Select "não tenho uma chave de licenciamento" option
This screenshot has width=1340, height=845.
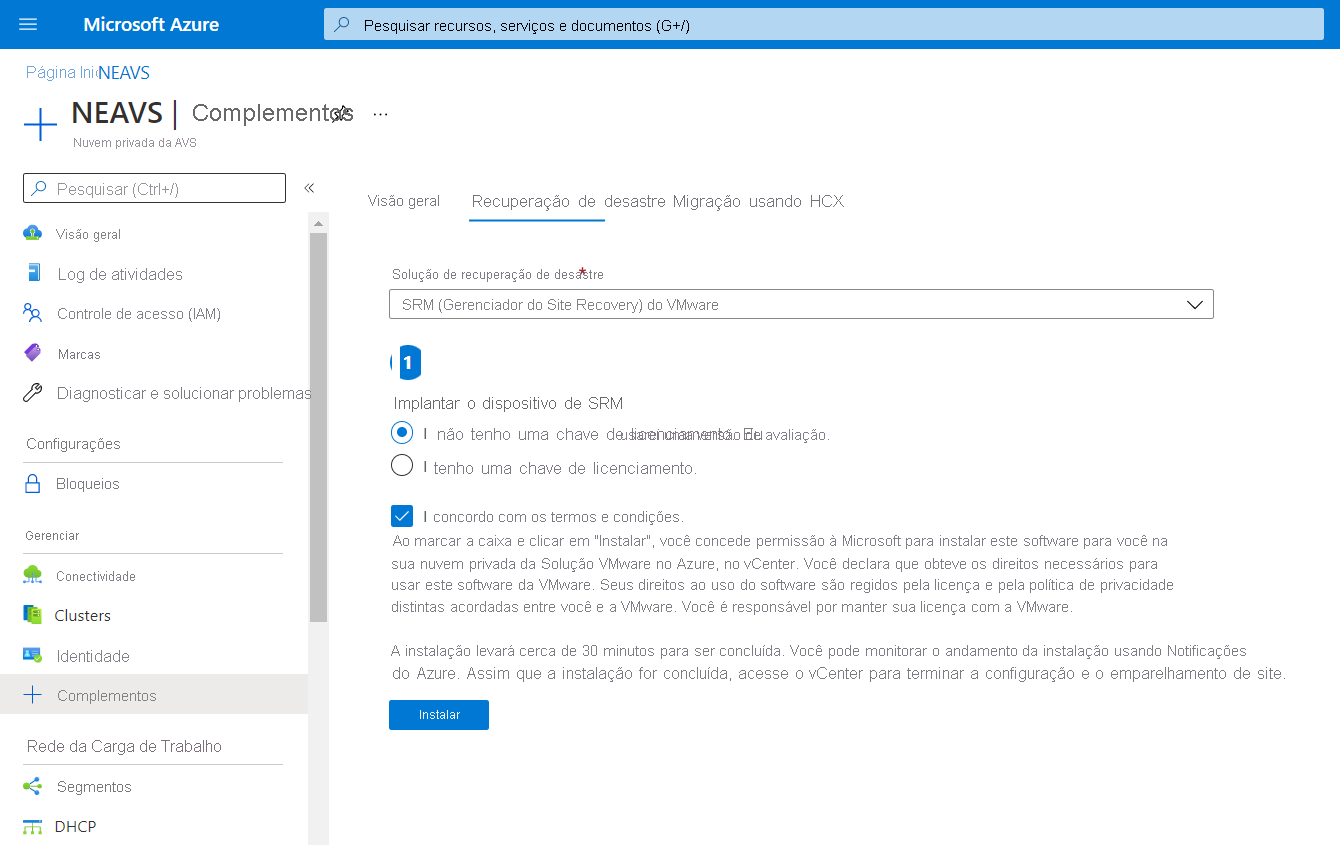point(402,433)
